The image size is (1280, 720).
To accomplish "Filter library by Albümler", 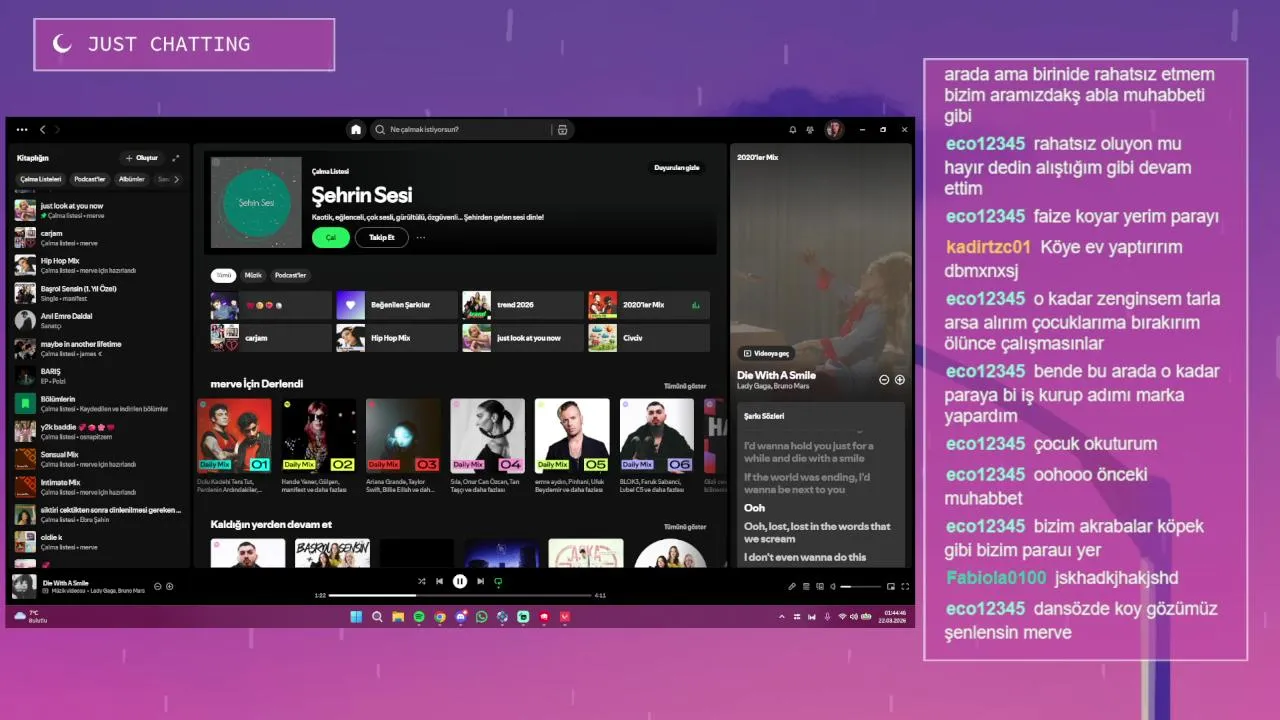I will point(132,179).
